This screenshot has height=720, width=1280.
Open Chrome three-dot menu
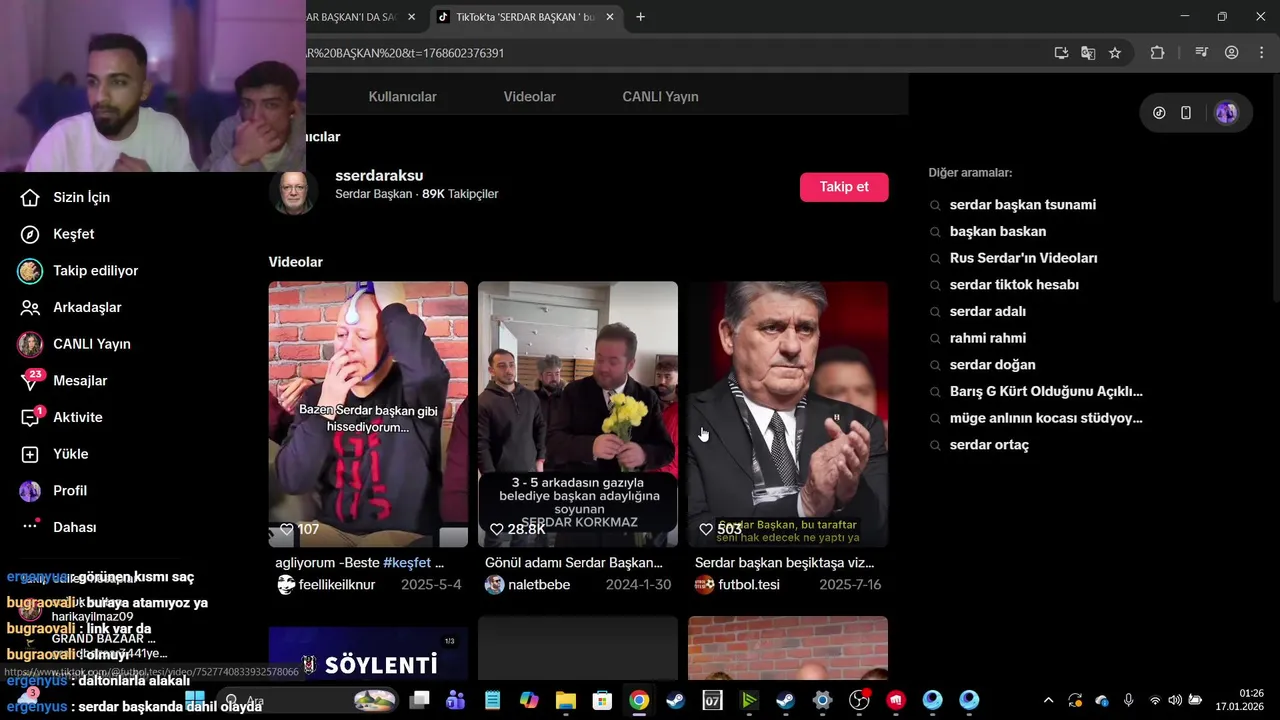(x=1263, y=53)
